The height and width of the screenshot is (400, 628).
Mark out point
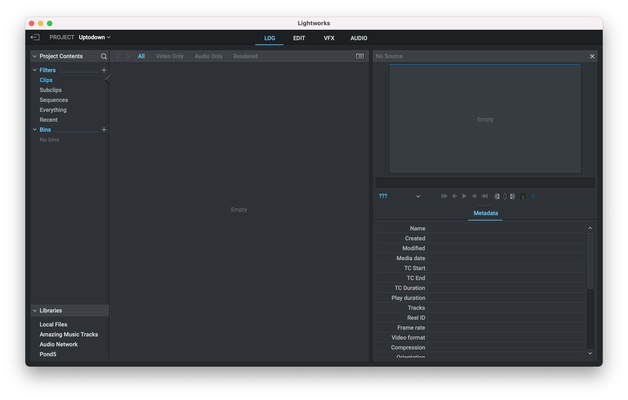pyautogui.click(x=512, y=196)
